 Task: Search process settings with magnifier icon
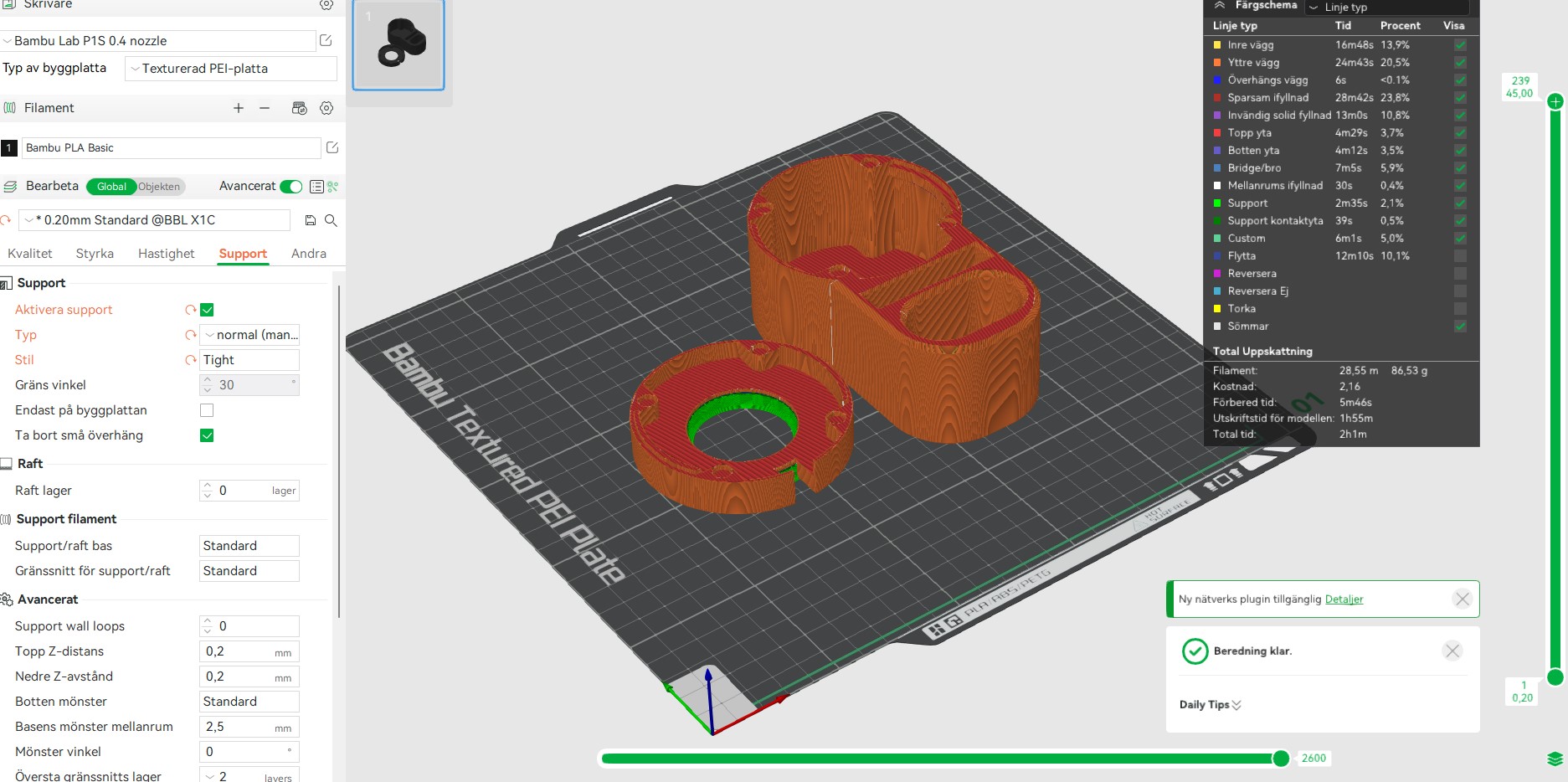(331, 220)
